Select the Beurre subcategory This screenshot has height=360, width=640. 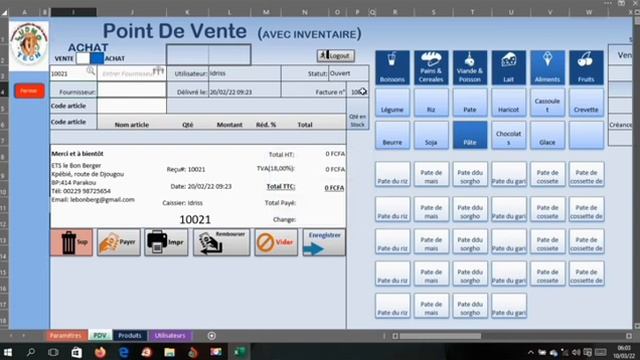click(392, 135)
